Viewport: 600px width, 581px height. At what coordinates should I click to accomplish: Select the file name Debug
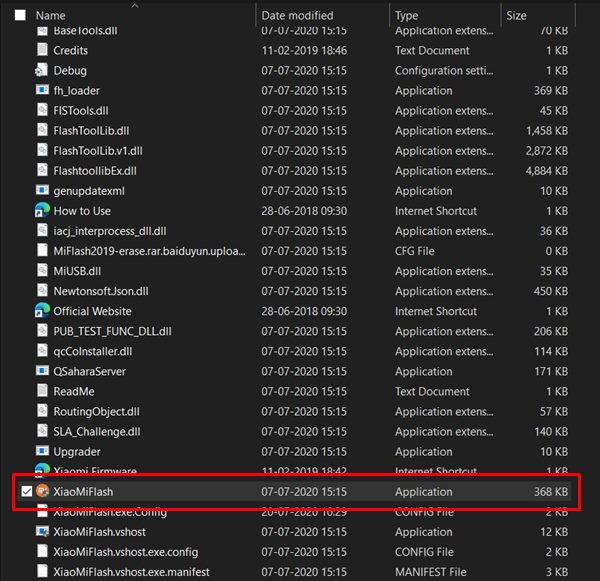click(x=70, y=71)
